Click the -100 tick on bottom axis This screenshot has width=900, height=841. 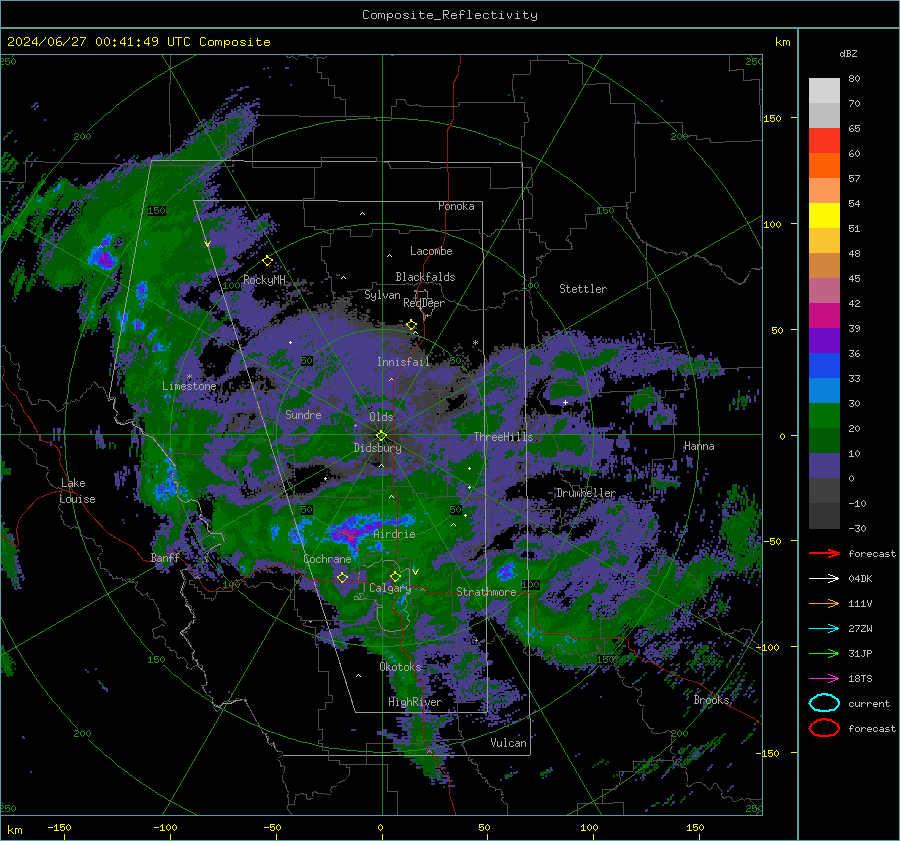165,828
